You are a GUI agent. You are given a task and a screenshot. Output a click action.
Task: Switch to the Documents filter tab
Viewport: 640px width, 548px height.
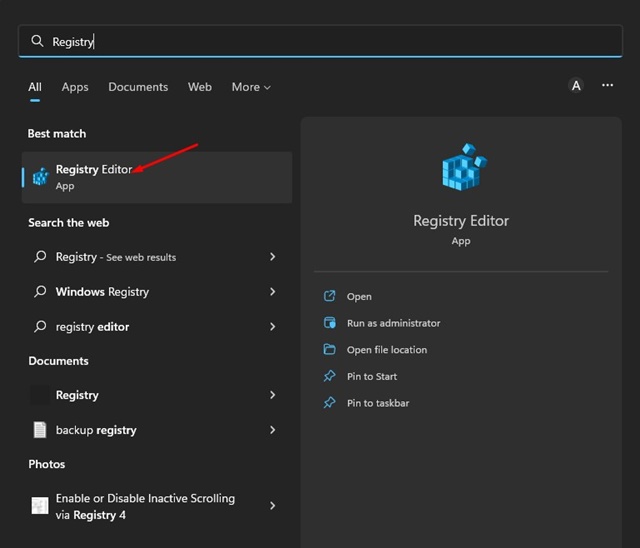(138, 87)
